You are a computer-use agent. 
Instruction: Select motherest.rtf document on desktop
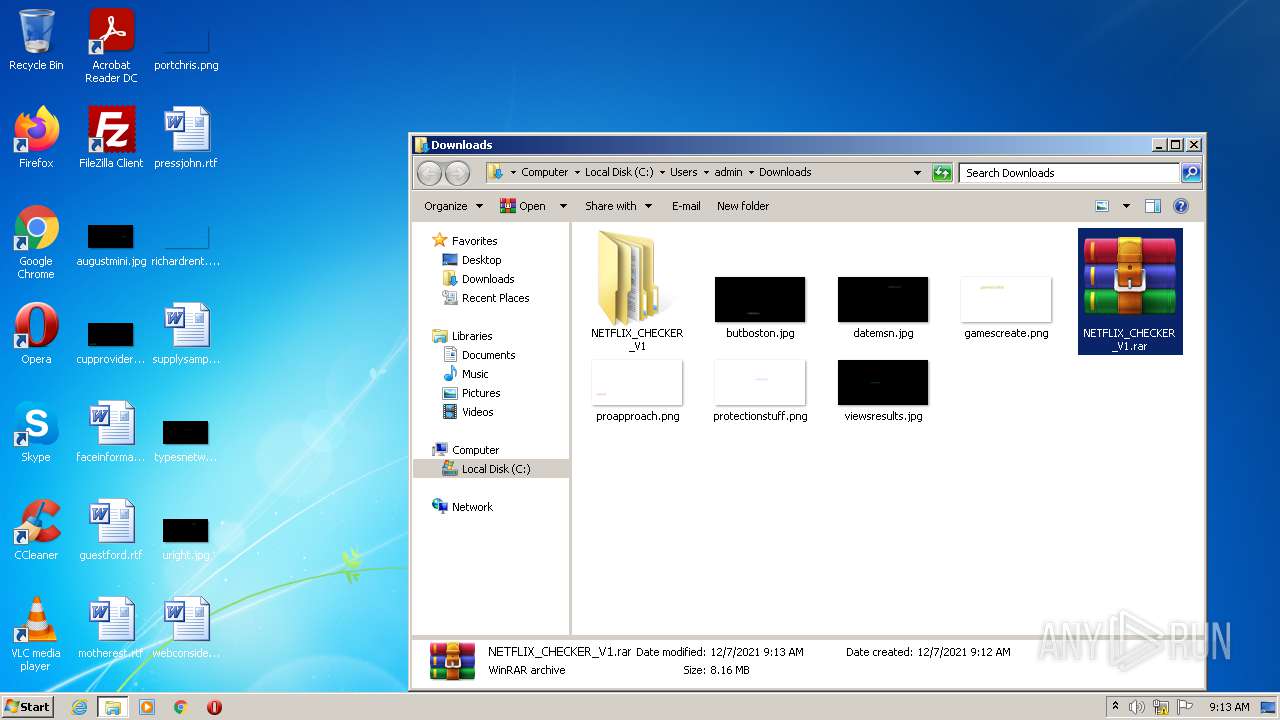[x=111, y=628]
